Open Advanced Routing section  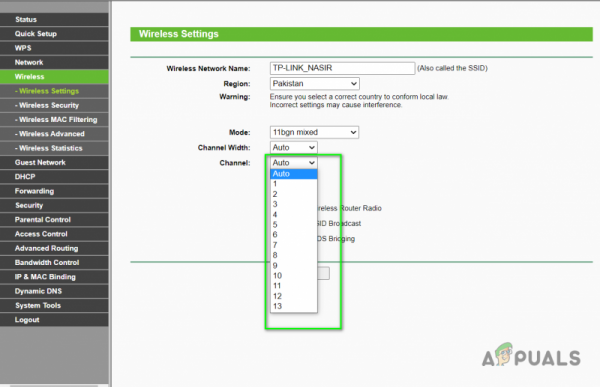point(54,248)
